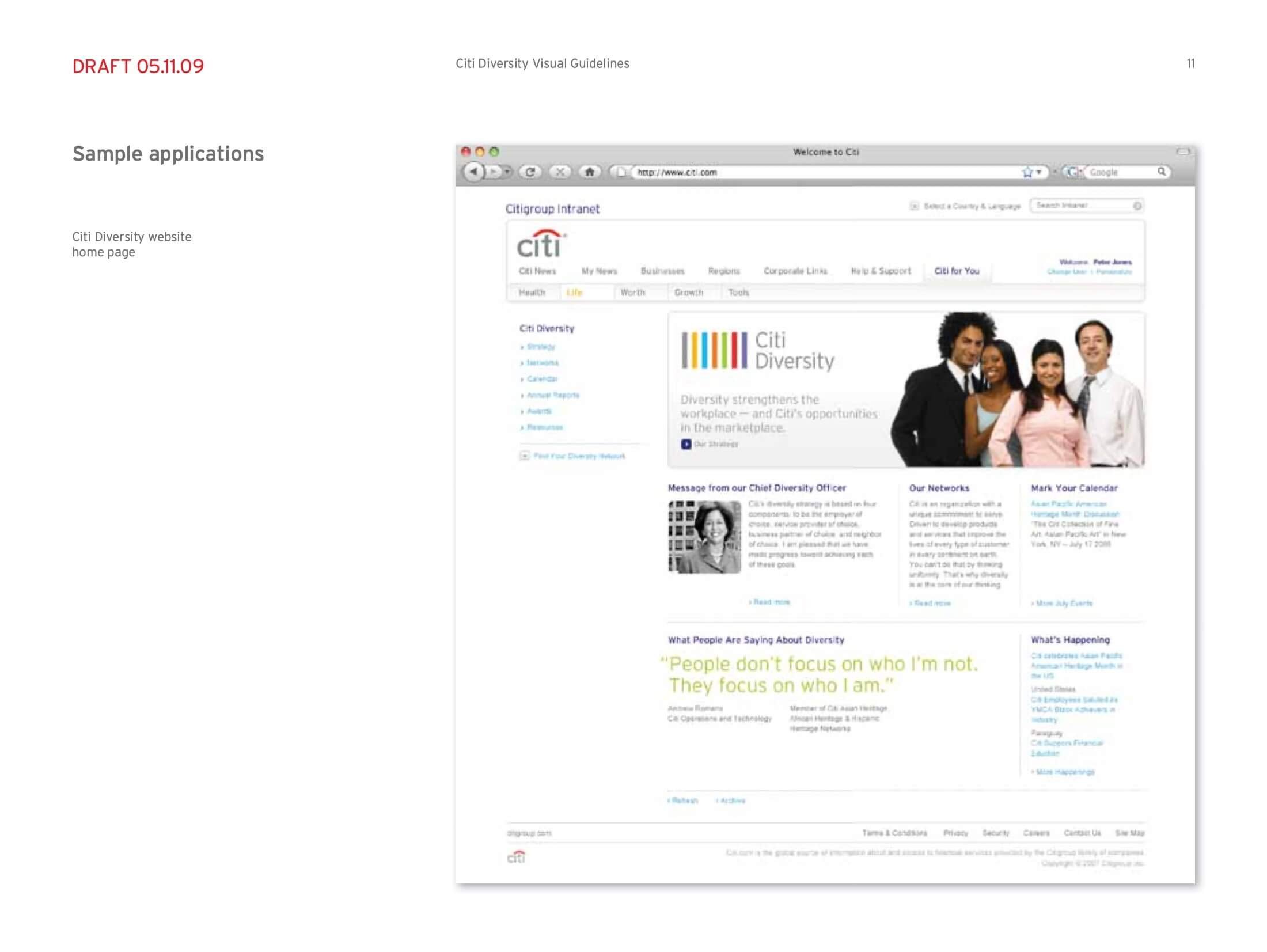Click the Citigroup Intranet heading link
1267x952 pixels.
coord(552,208)
